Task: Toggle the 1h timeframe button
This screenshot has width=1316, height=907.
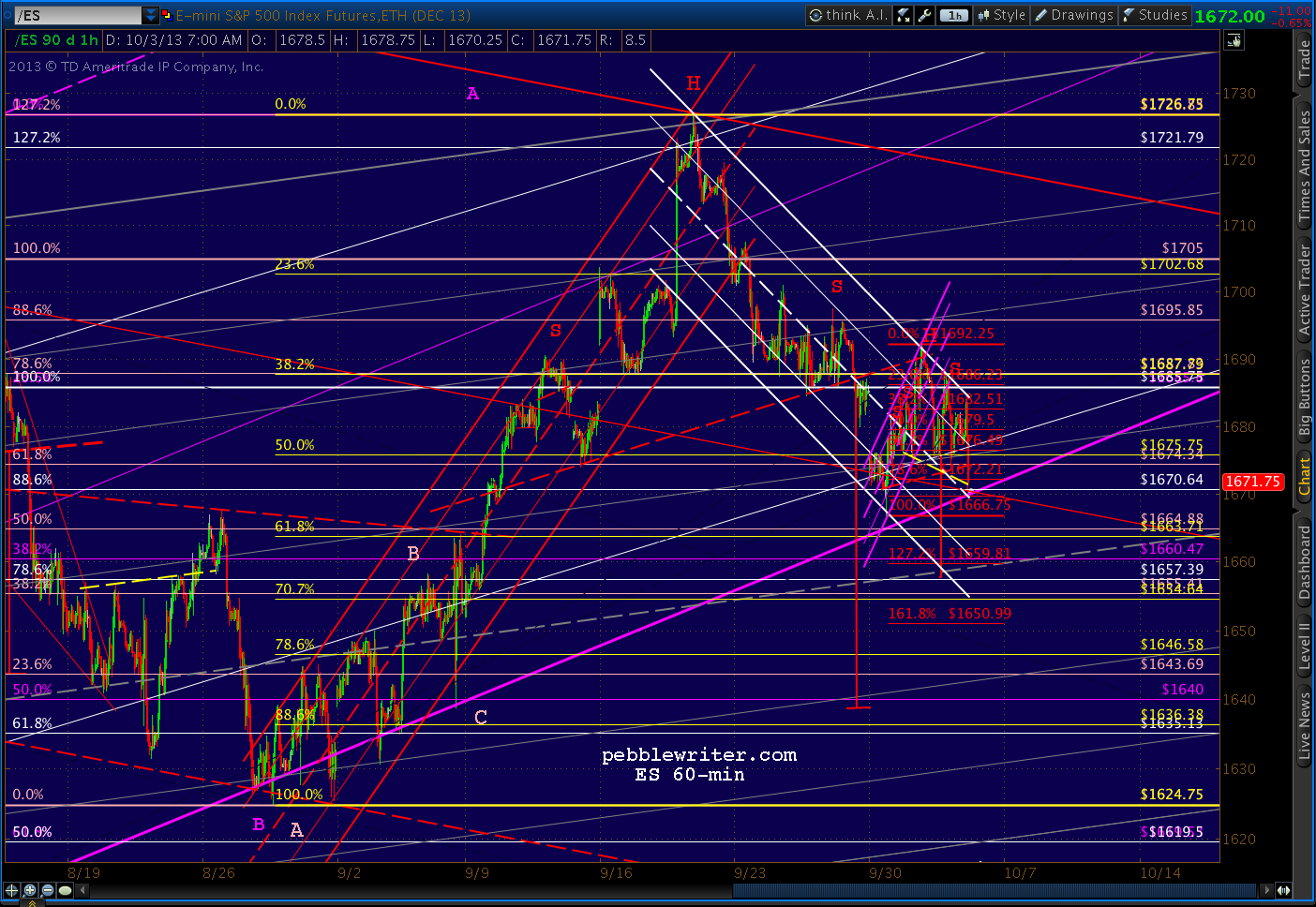Action: 954,15
